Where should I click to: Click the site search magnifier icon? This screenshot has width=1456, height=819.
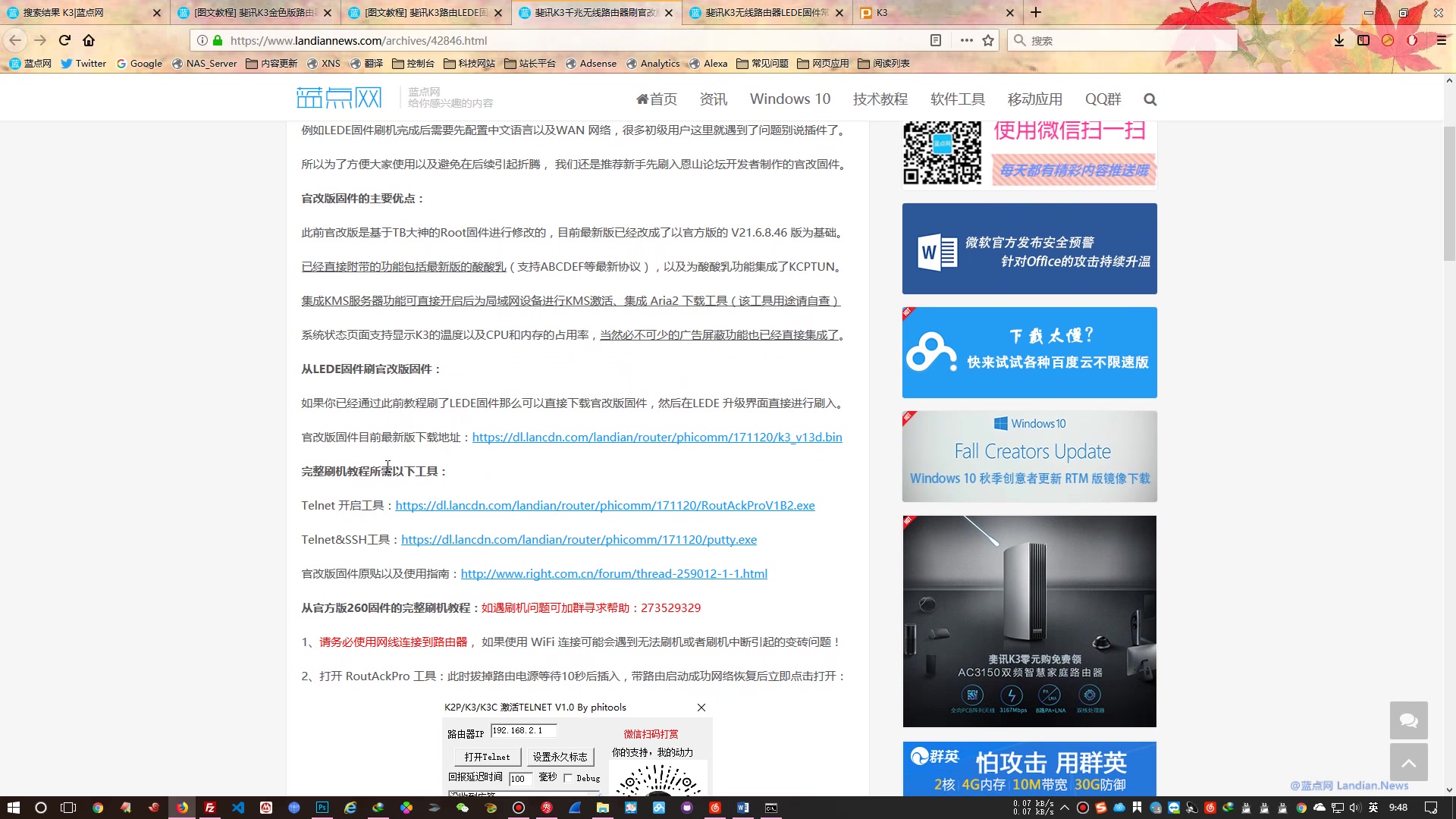1150,99
